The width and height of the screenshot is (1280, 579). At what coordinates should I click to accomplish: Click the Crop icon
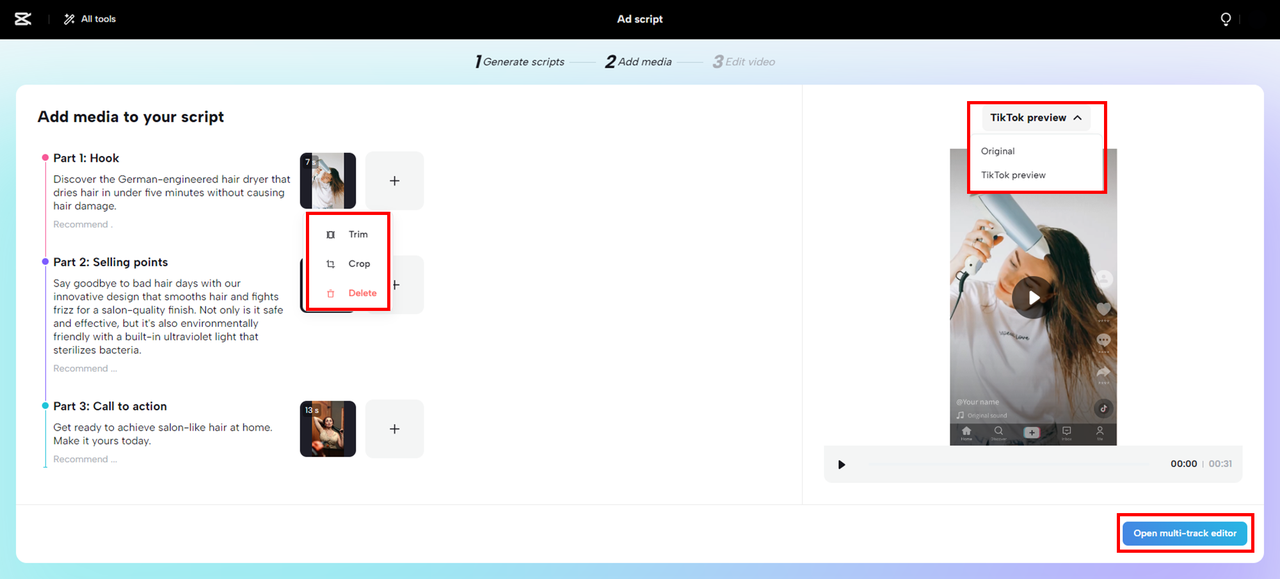(331, 264)
